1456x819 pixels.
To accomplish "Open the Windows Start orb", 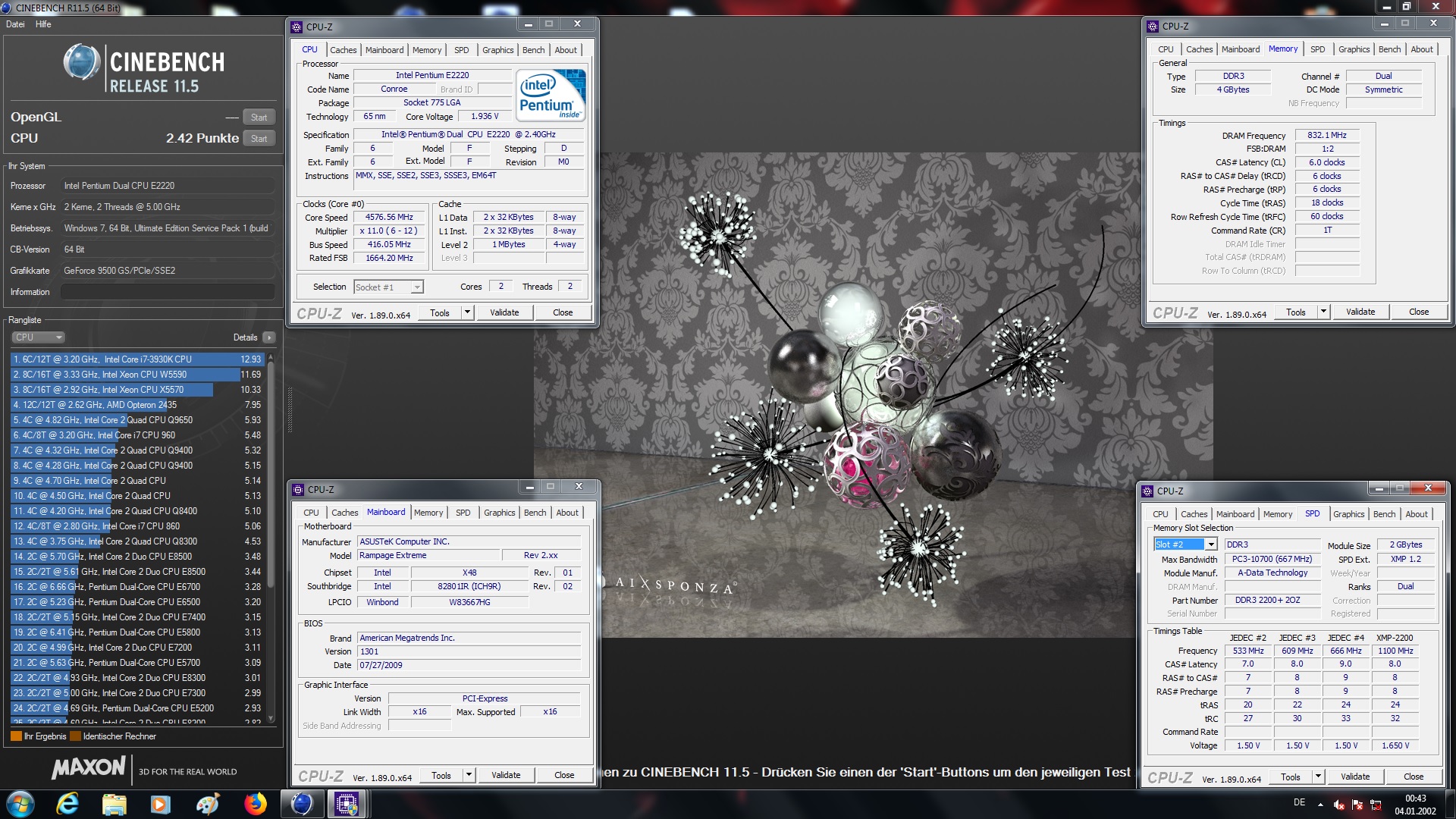I will (20, 804).
